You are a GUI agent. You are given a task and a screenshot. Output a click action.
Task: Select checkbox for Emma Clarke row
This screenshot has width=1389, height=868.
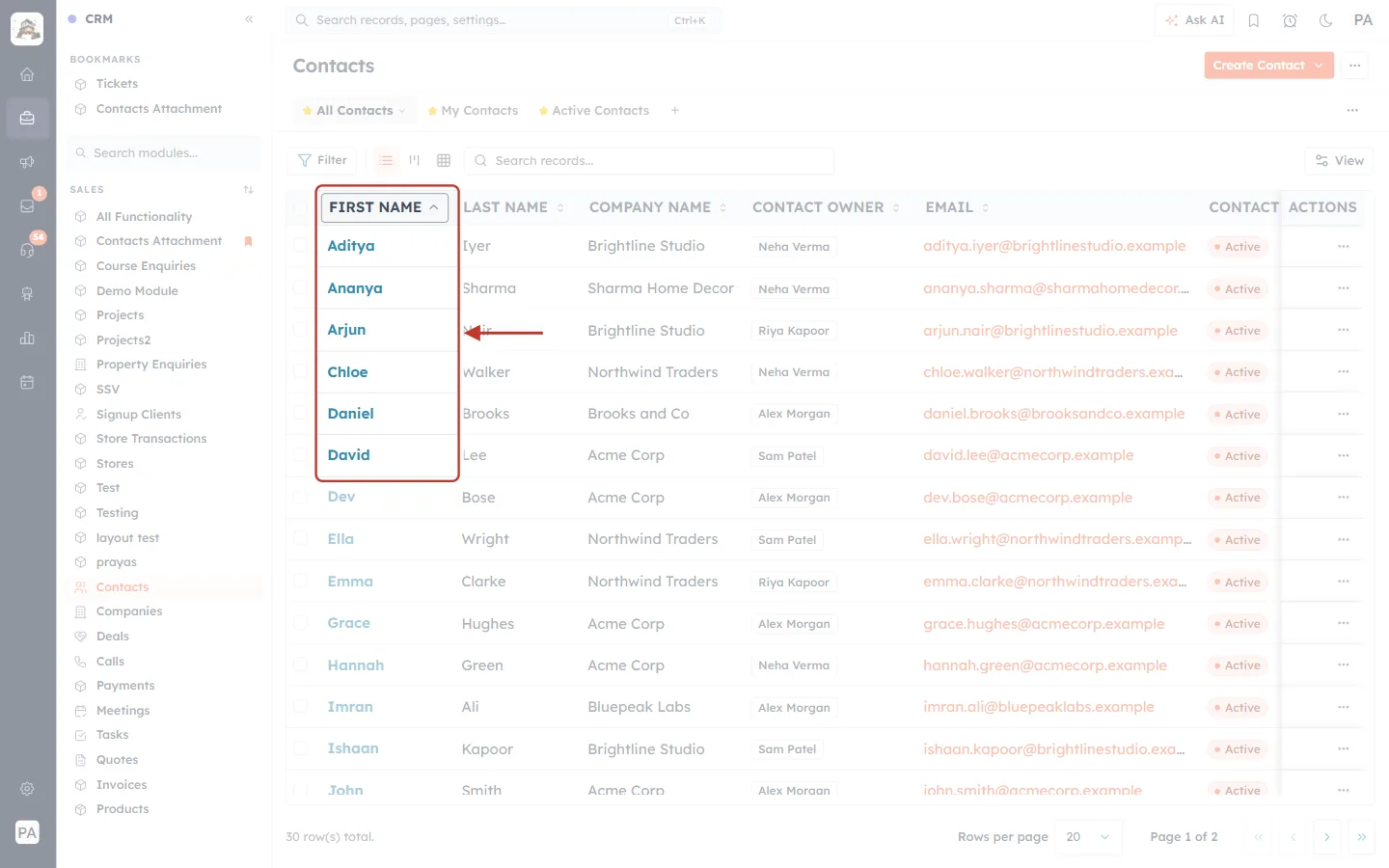coord(301,581)
